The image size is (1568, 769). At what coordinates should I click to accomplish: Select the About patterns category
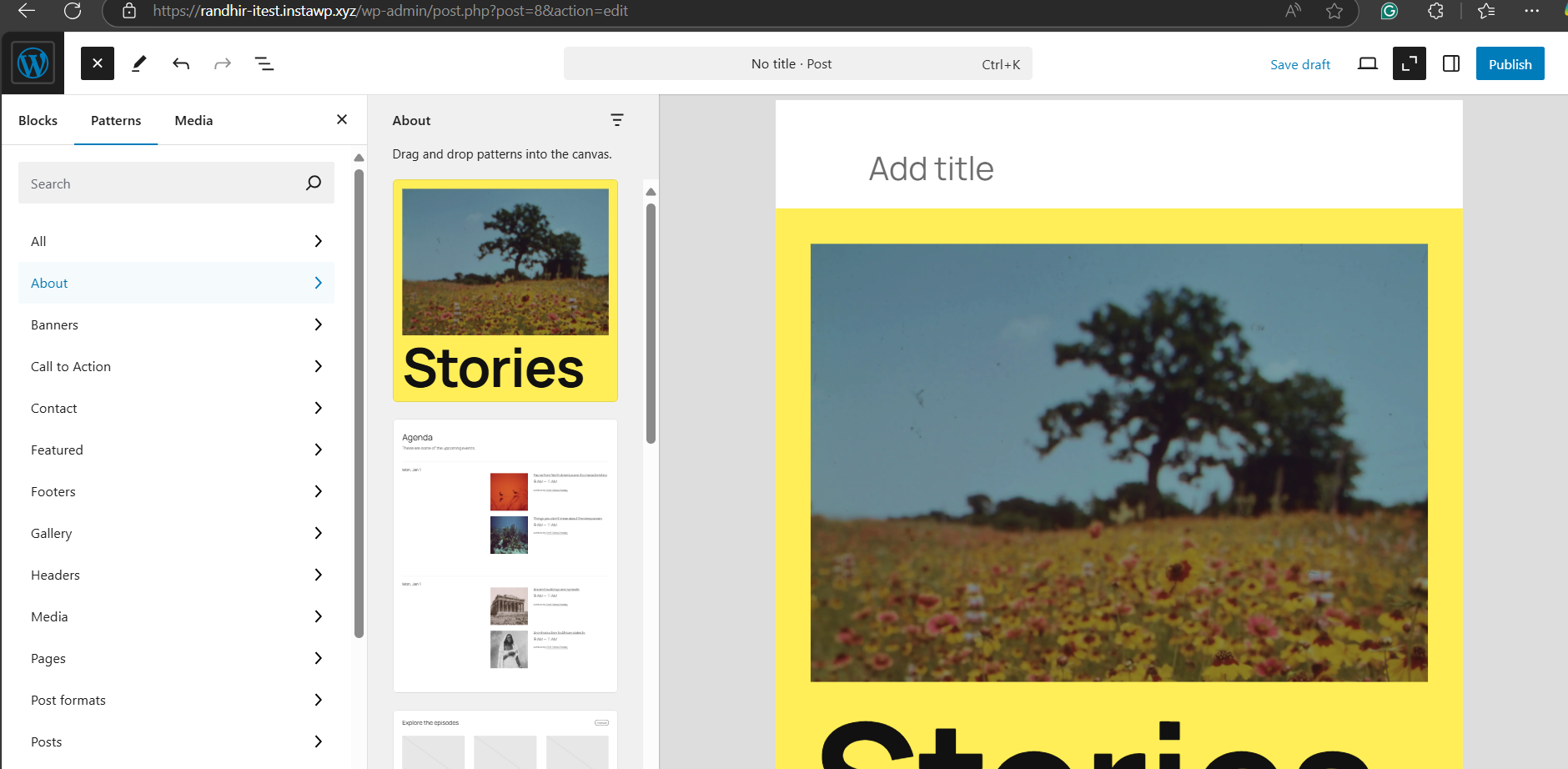click(176, 283)
